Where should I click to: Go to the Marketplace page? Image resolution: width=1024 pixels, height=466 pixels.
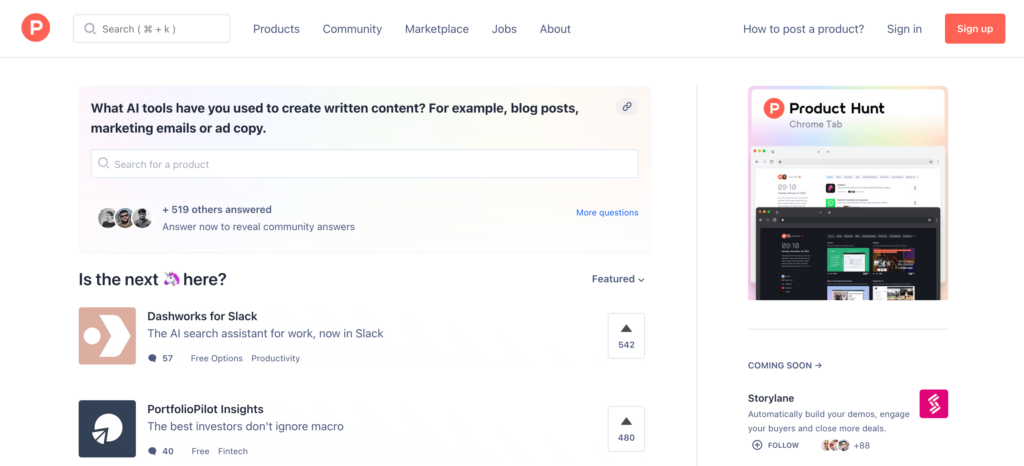436,29
